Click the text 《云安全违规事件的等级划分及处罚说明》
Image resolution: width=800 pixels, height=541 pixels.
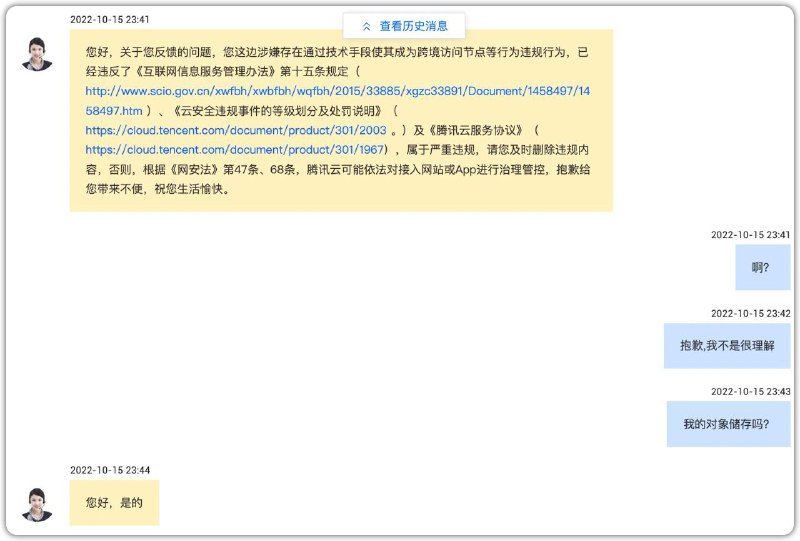click(277, 111)
